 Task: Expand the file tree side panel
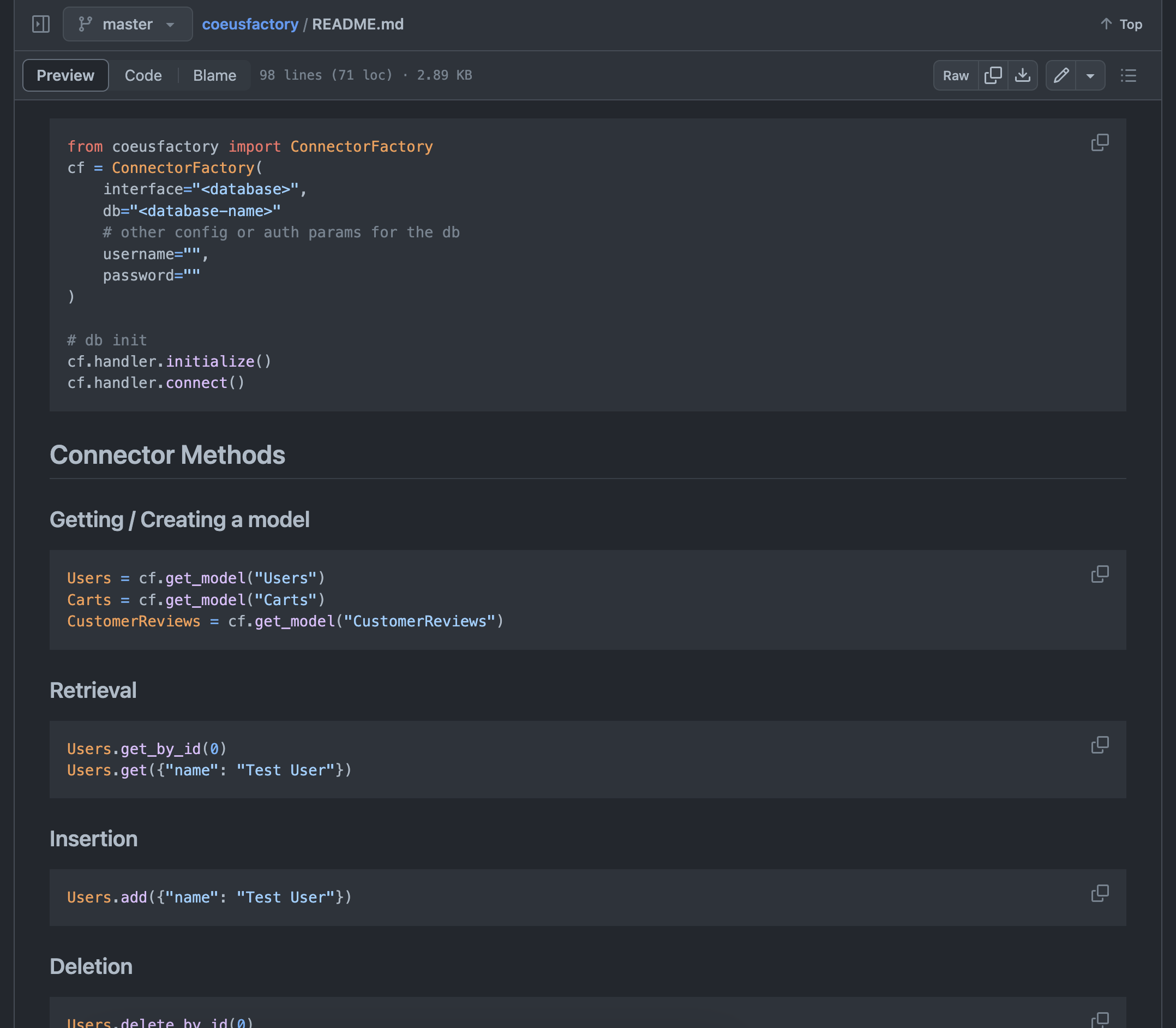coord(41,24)
